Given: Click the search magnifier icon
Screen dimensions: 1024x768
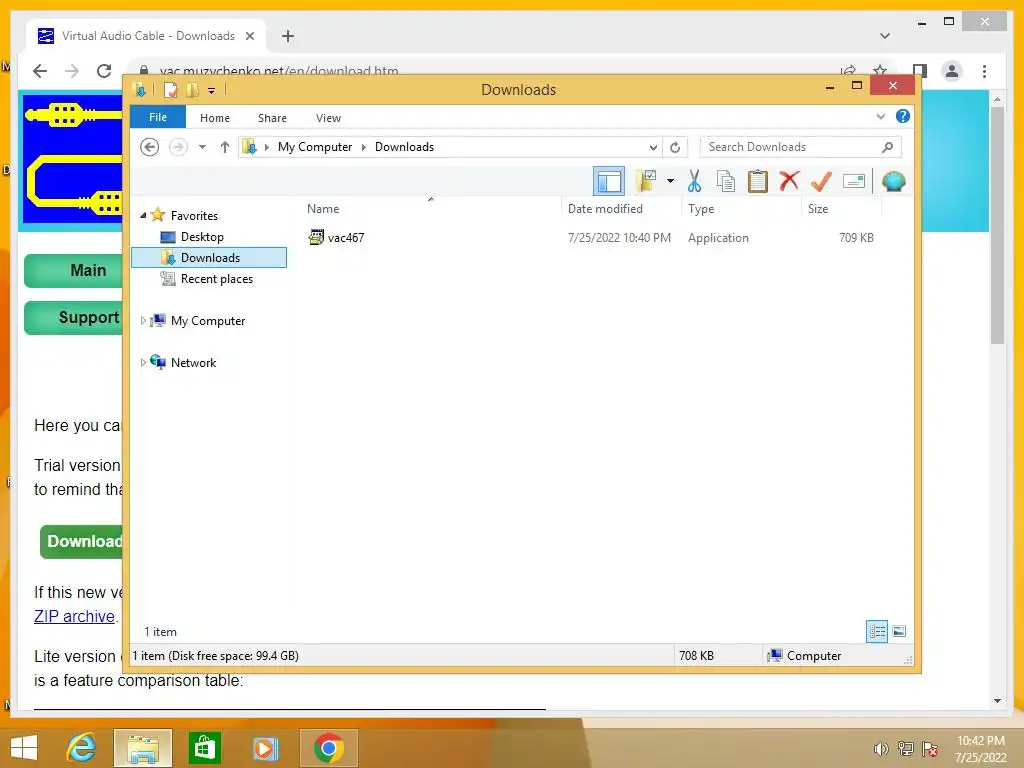Looking at the screenshot, I should (x=887, y=147).
